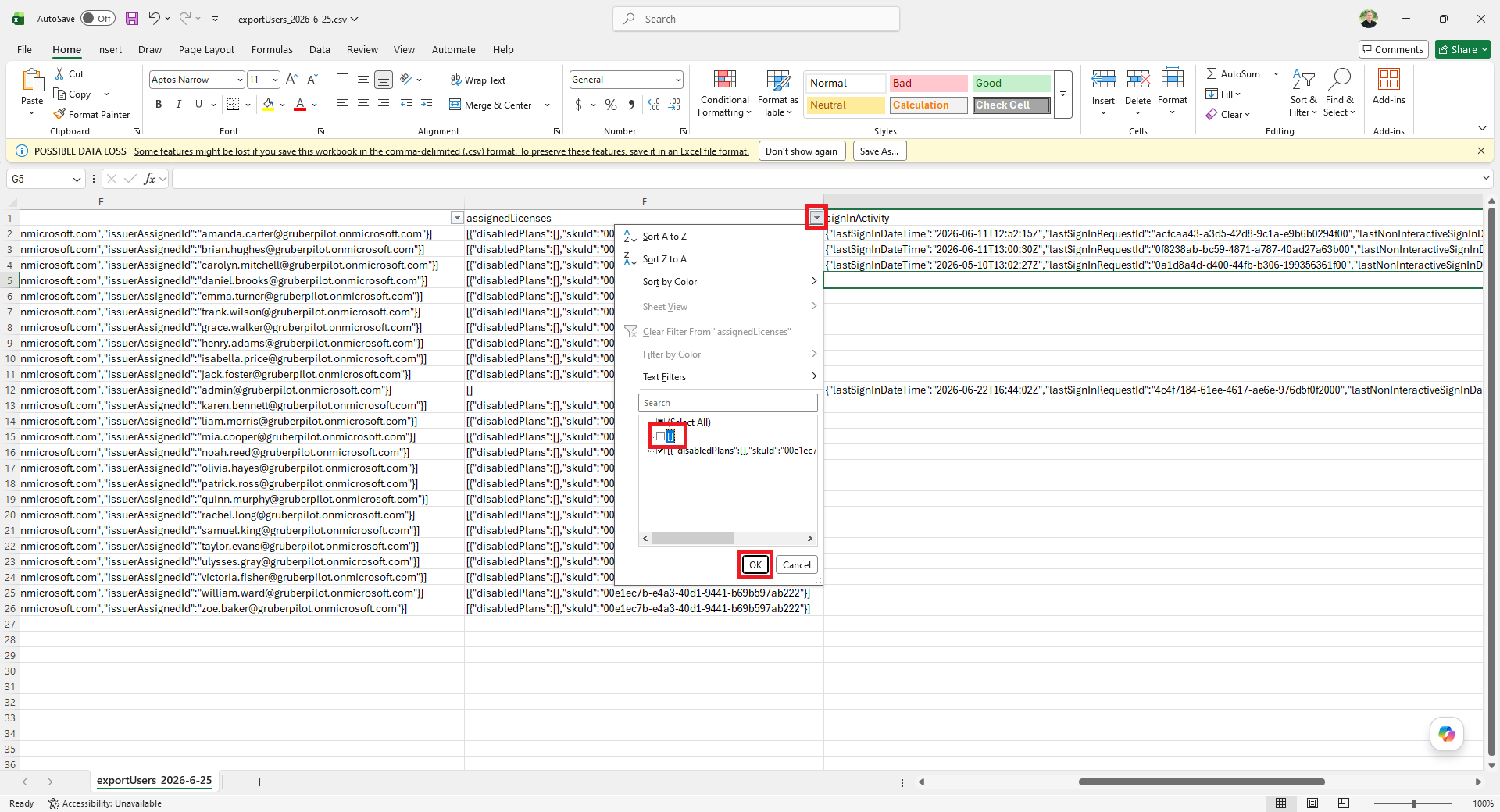This screenshot has height=812, width=1500.
Task: Toggle Bold formatting
Action: coord(159,105)
